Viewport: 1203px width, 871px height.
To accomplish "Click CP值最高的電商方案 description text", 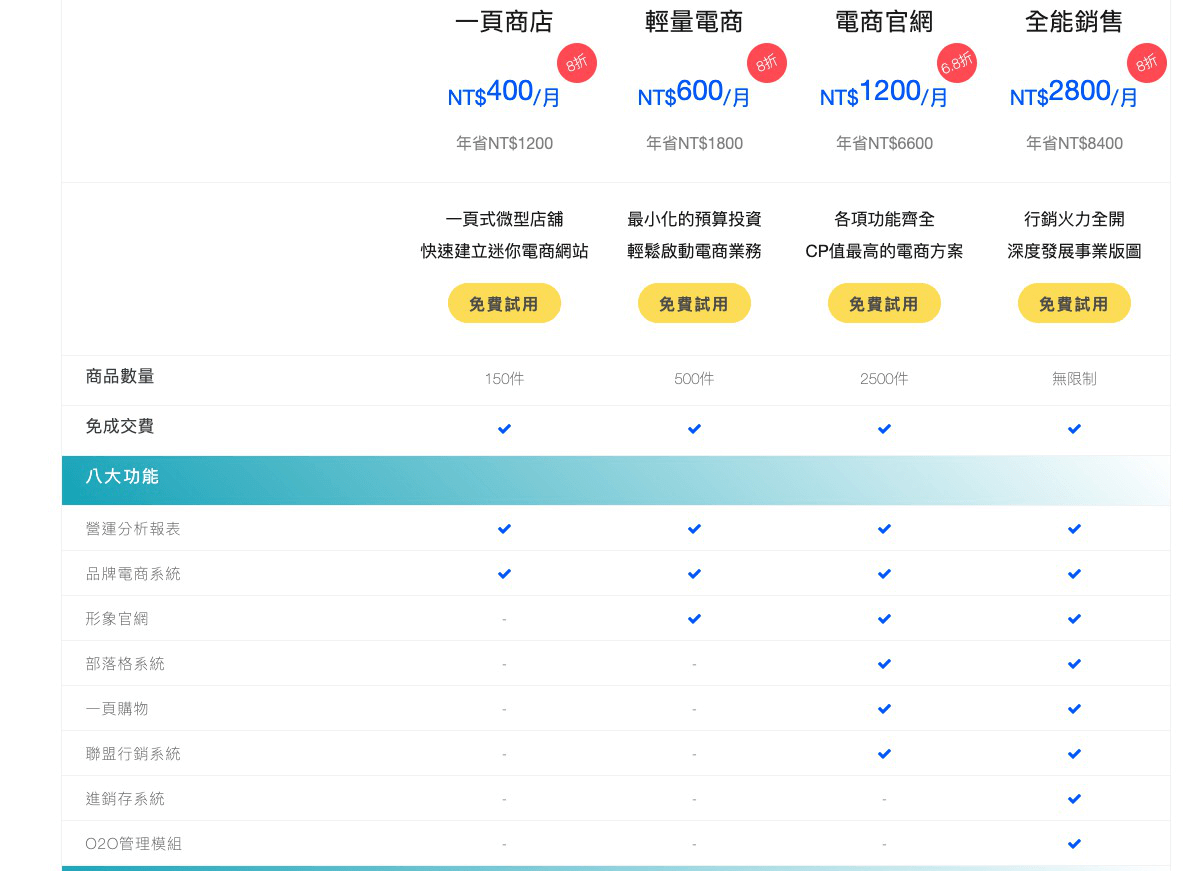I will coord(884,252).
